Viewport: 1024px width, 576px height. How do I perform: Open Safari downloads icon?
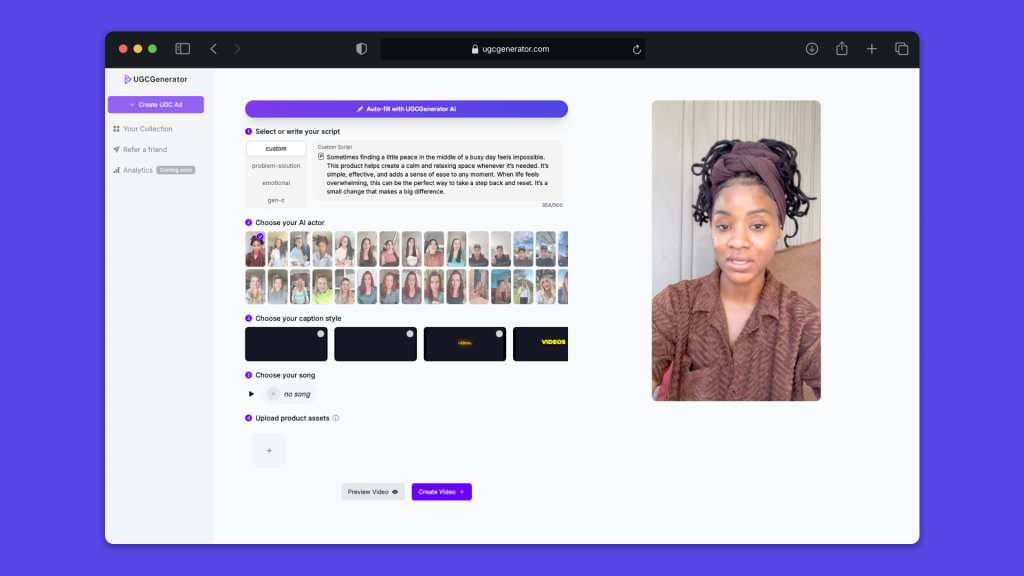pyautogui.click(x=812, y=49)
